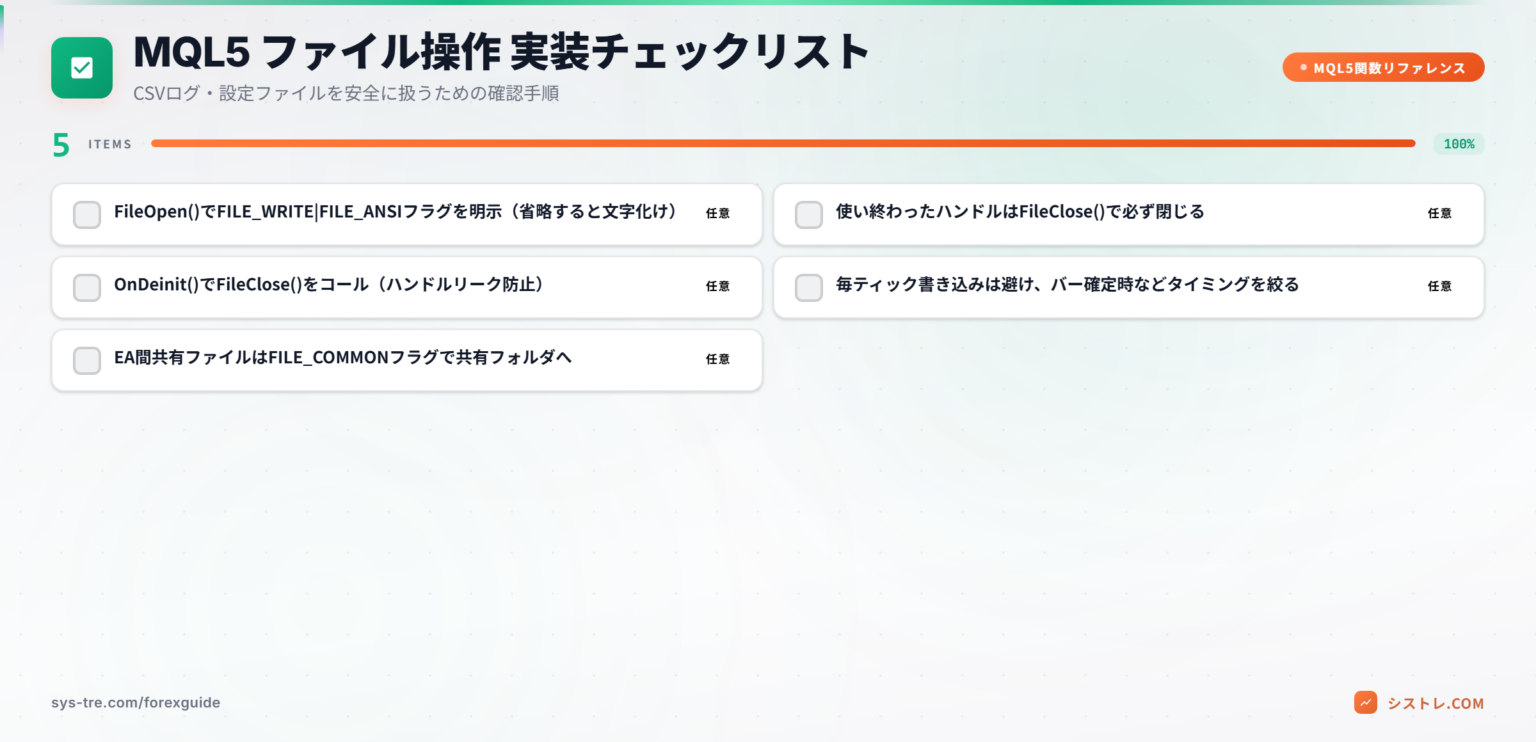Click the text 毎ティック書き込みは避け、バー確定時などタイミングを絞る

(x=1068, y=285)
